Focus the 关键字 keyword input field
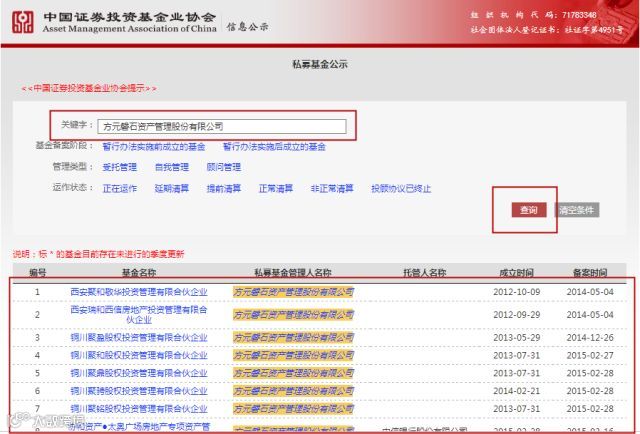Screen dimensions: 640x434 coord(222,126)
